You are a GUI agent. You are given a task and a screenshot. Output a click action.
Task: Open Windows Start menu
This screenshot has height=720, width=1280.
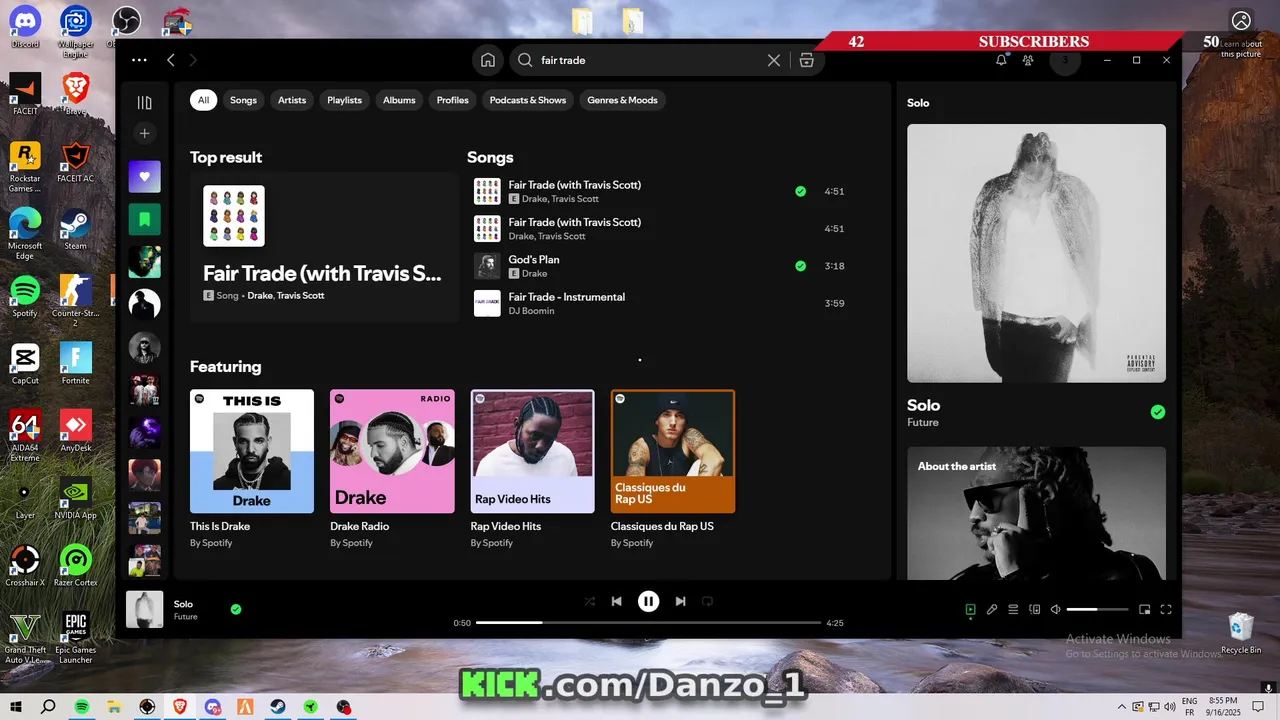click(x=14, y=706)
